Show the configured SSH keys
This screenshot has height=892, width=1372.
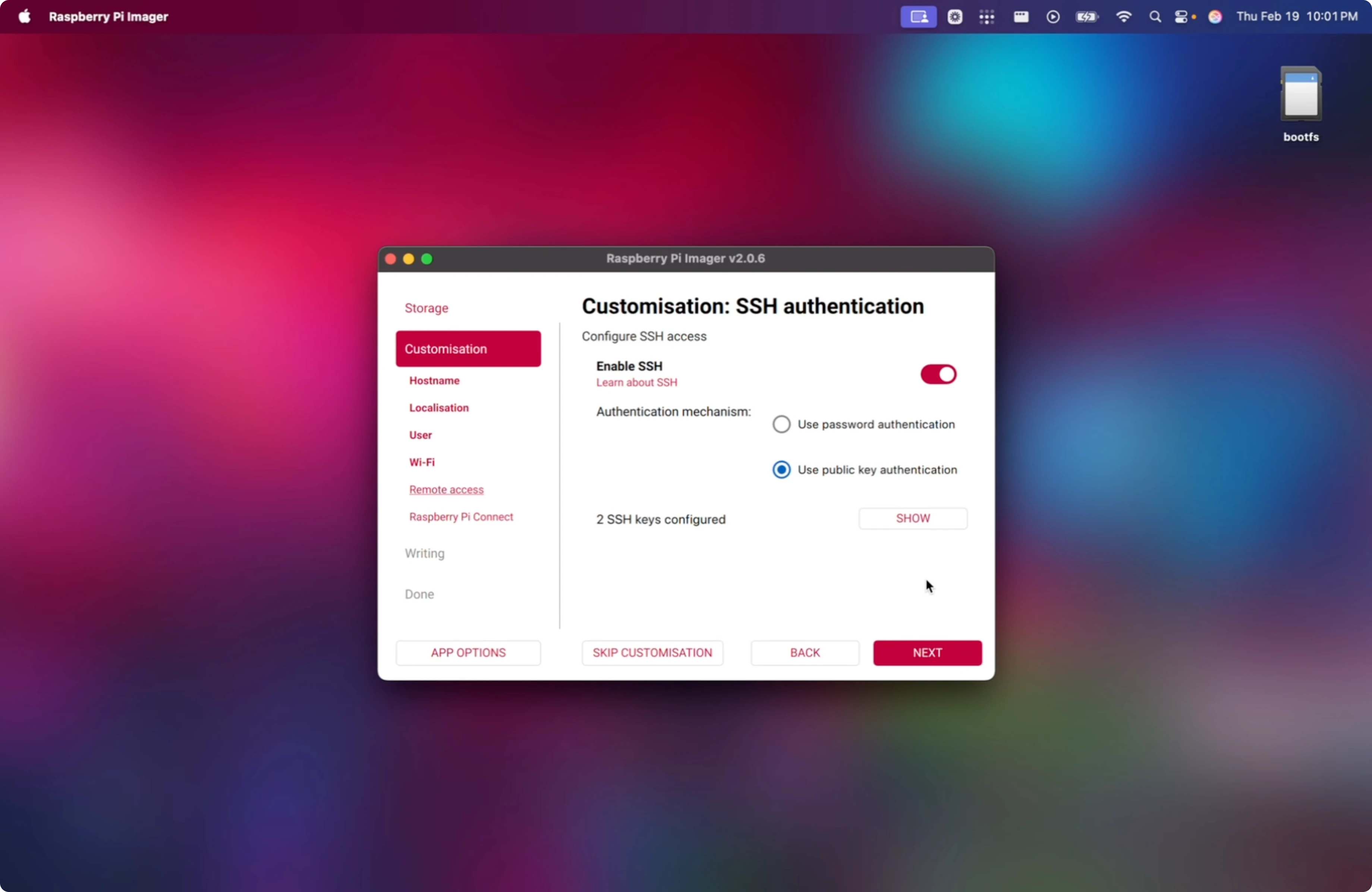913,518
